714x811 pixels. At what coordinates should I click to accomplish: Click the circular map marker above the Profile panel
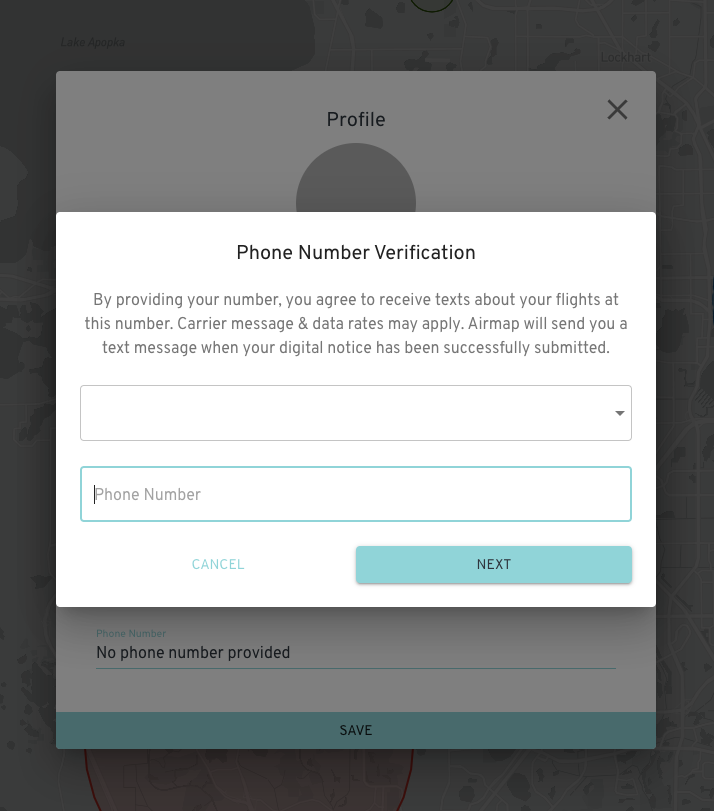(432, 3)
